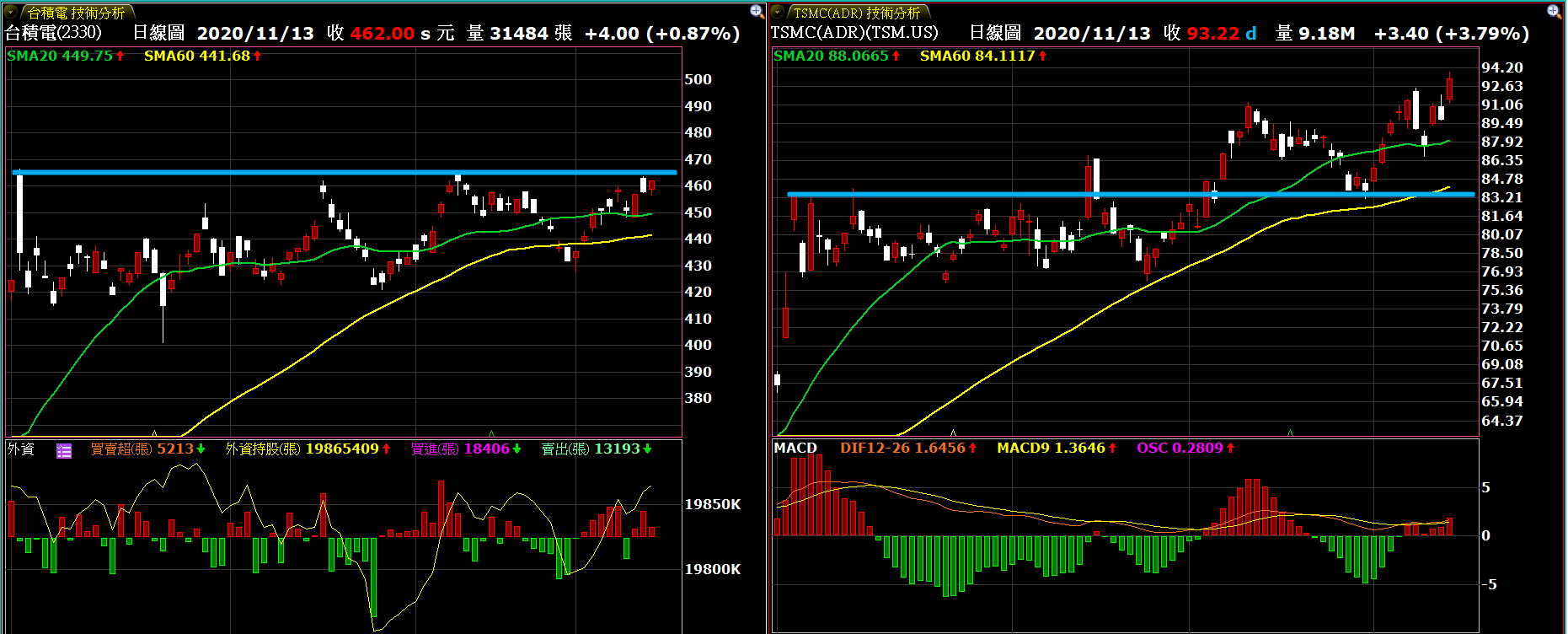Click the zoom magnifier icon on 台積電 chart

(x=757, y=11)
